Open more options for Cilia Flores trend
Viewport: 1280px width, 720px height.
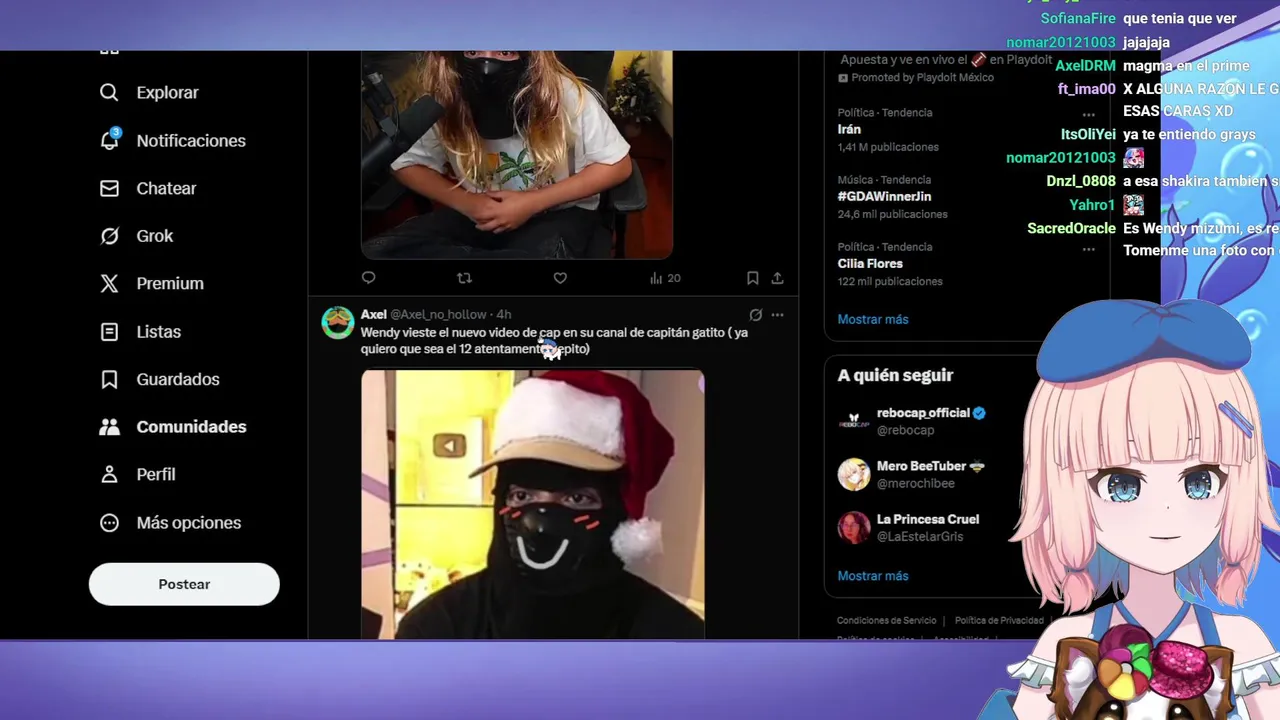(x=1089, y=248)
